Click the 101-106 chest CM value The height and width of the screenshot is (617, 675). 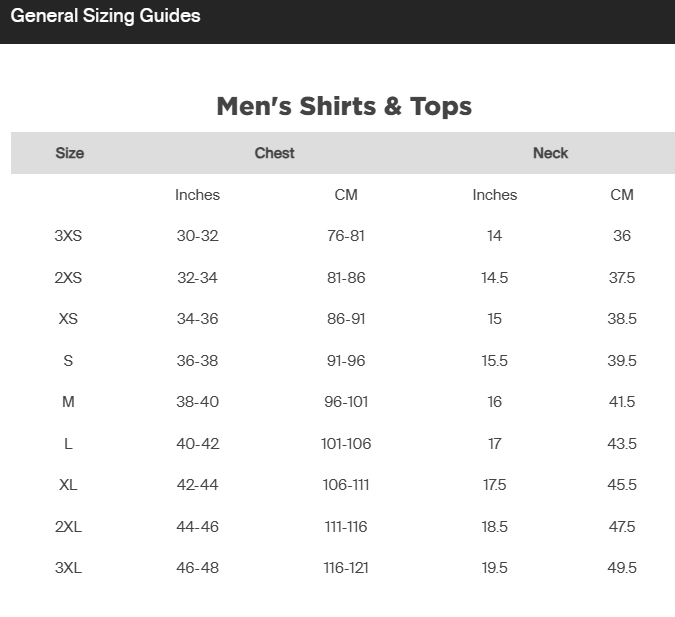[x=346, y=443]
